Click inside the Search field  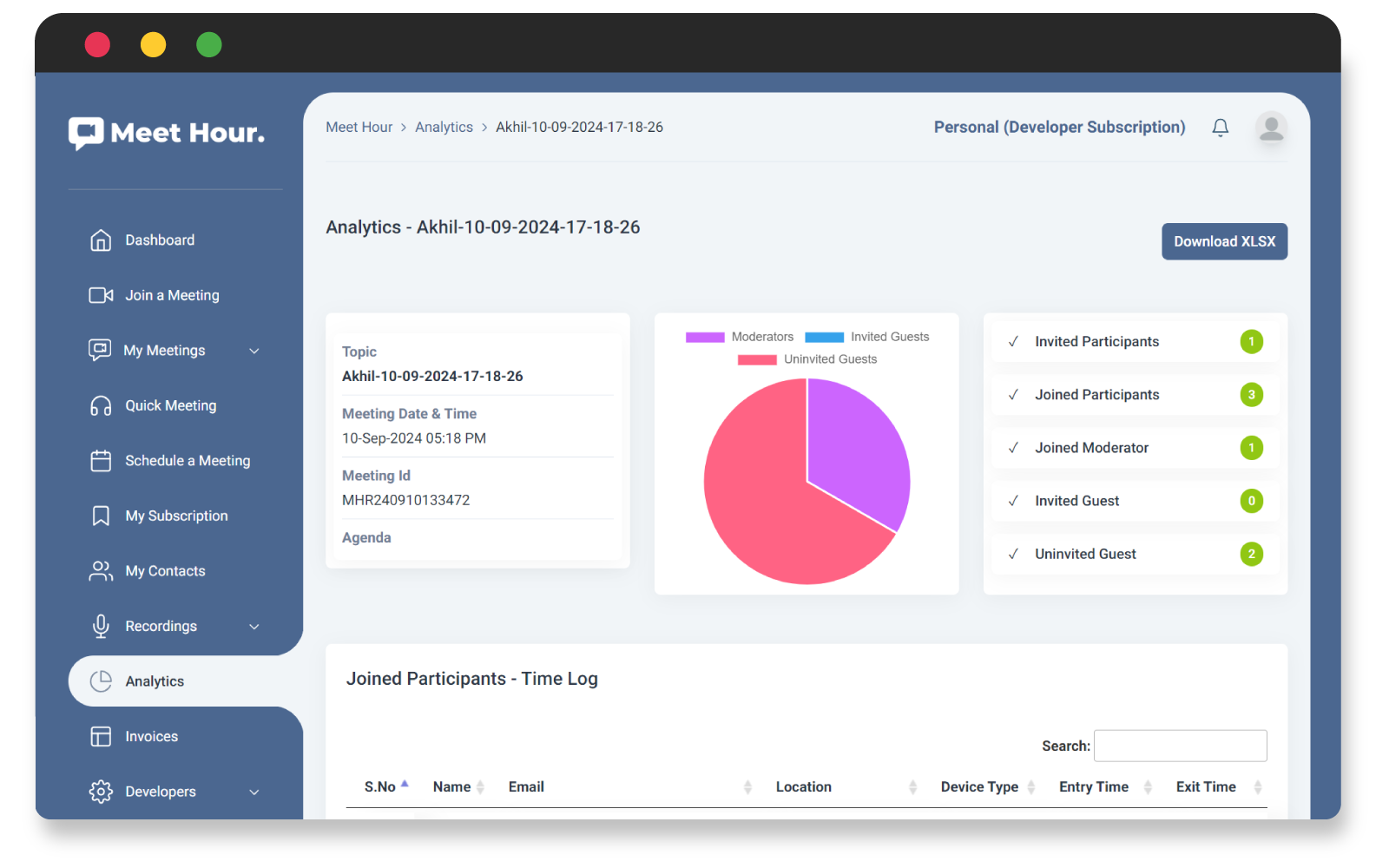pos(1180,746)
